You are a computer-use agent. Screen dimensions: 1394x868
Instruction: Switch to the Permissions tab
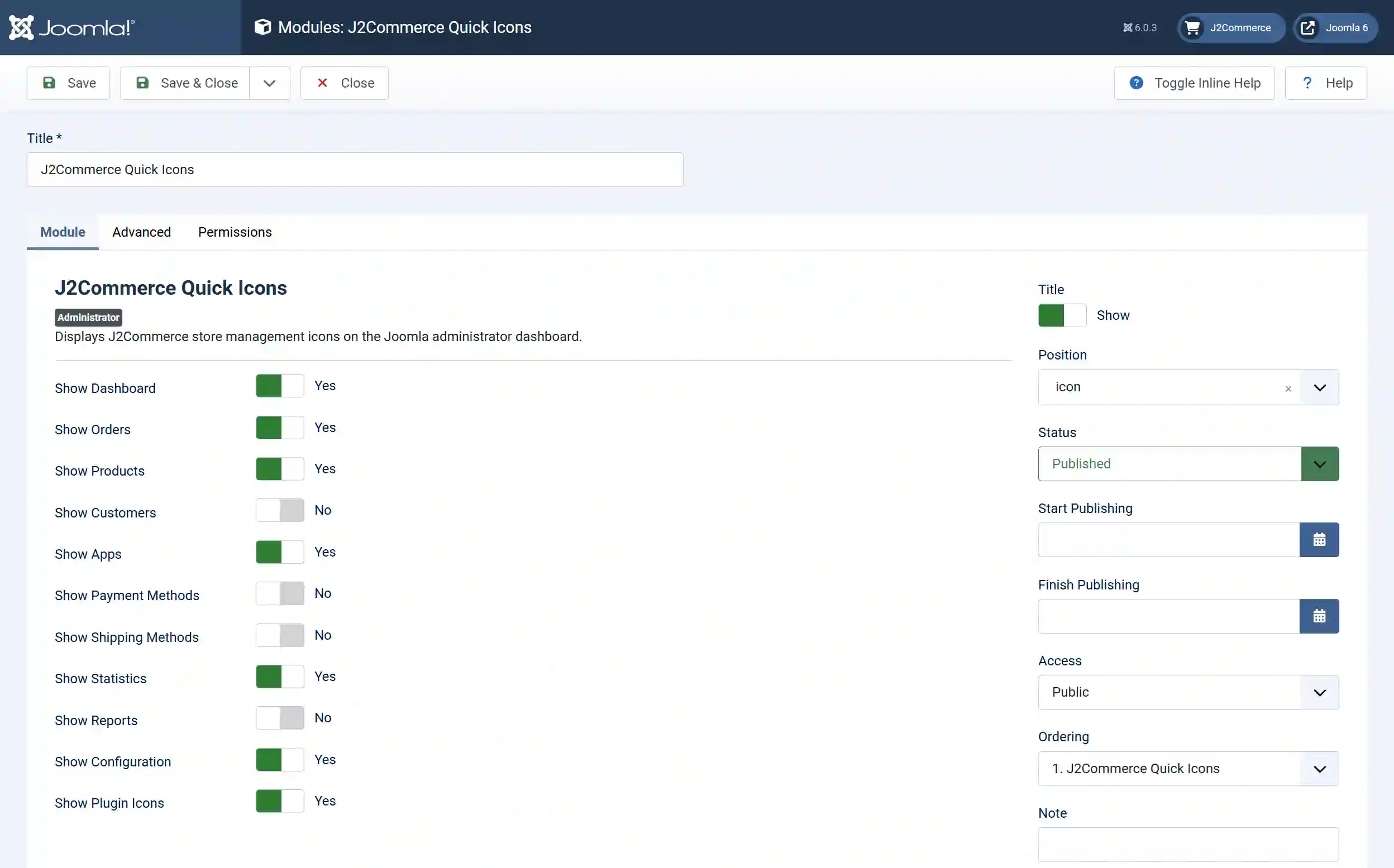pyautogui.click(x=235, y=232)
